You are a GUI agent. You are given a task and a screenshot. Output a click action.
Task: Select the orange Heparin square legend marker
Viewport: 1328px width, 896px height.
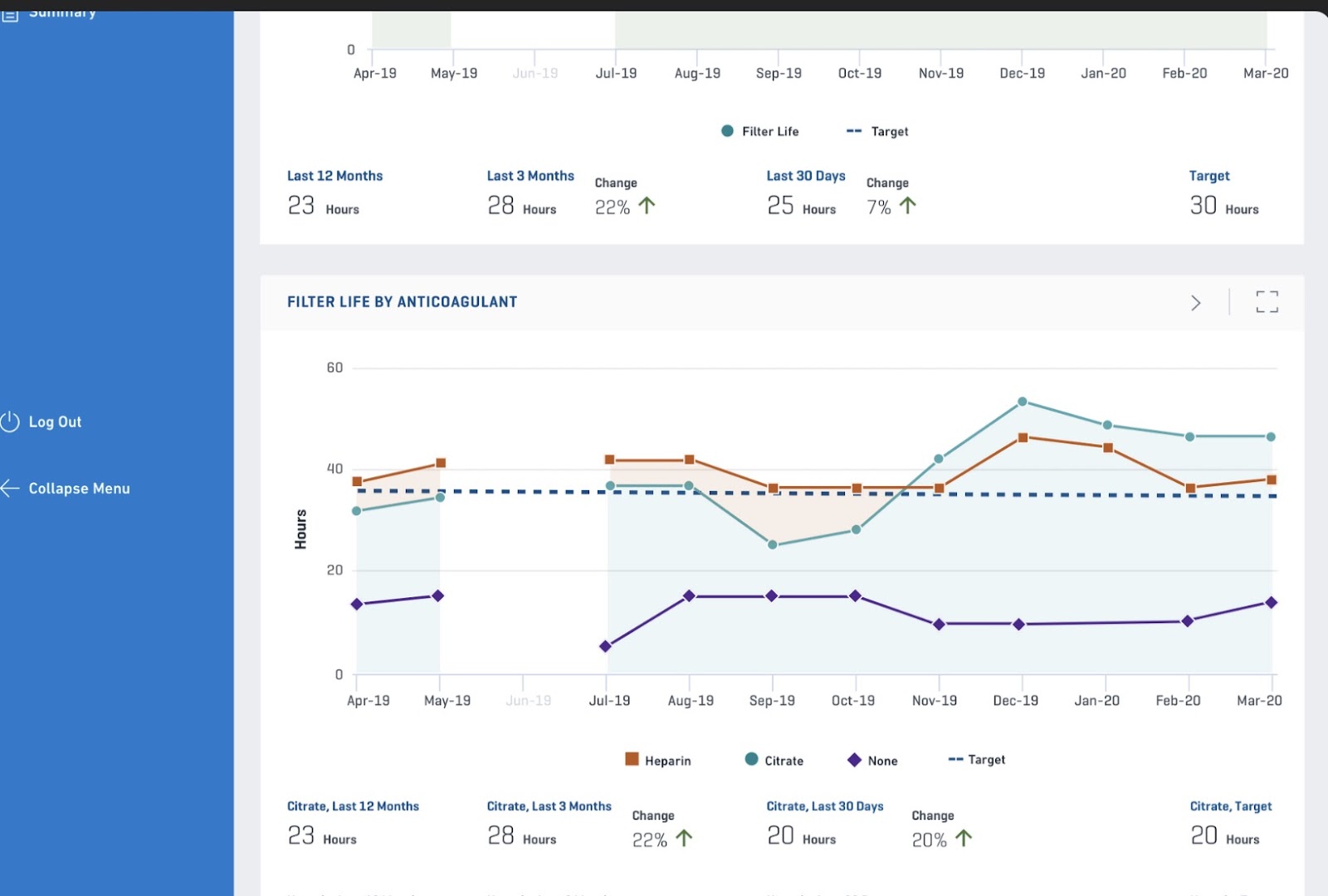click(x=632, y=758)
